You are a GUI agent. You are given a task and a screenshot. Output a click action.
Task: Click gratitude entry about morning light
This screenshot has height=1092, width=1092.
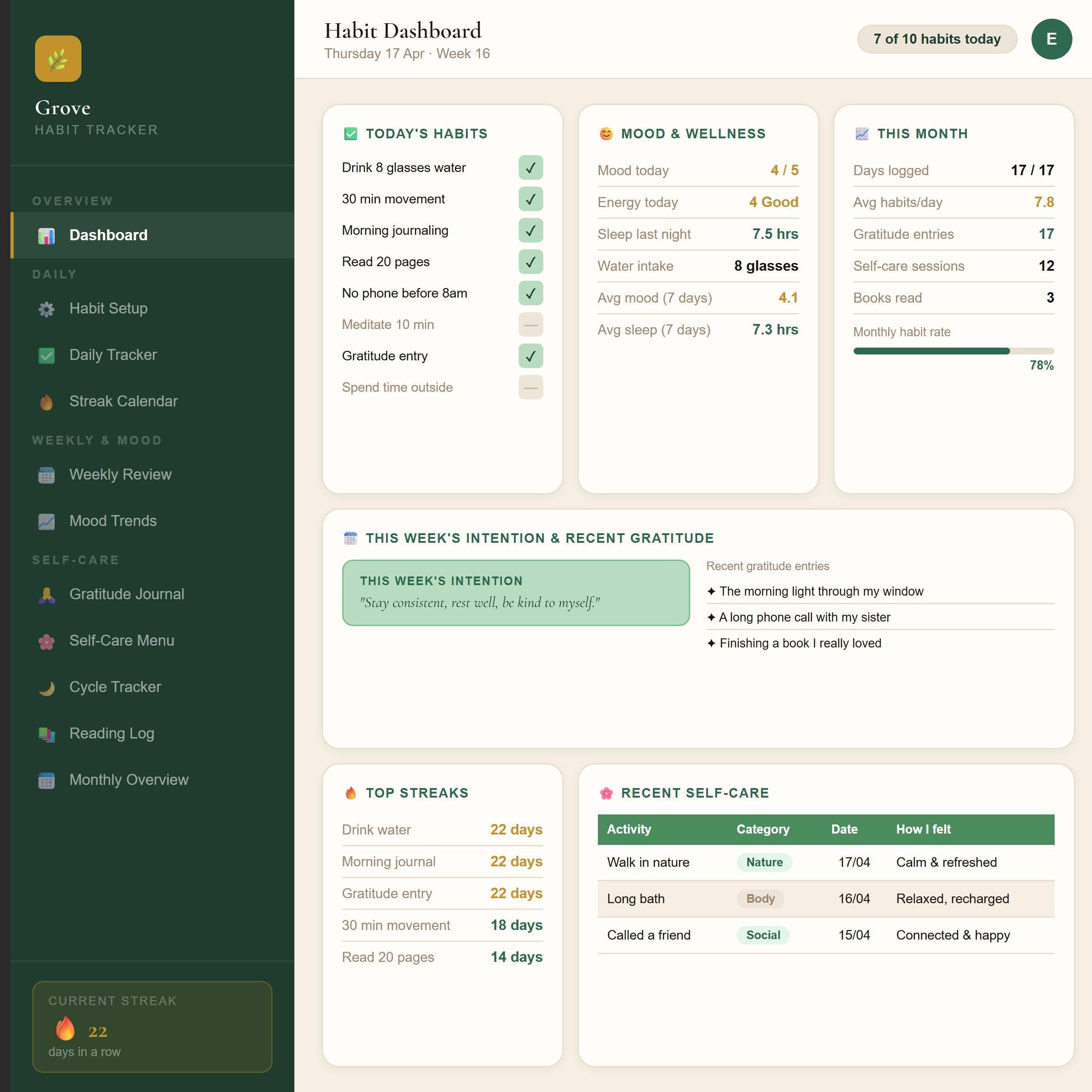(x=880, y=591)
